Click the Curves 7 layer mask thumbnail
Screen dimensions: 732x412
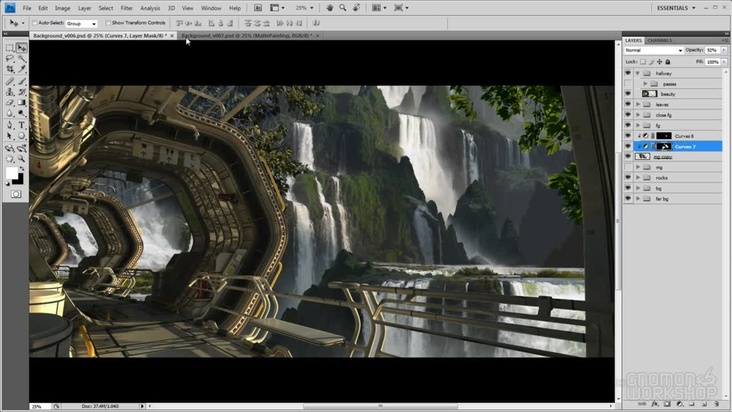tap(664, 147)
